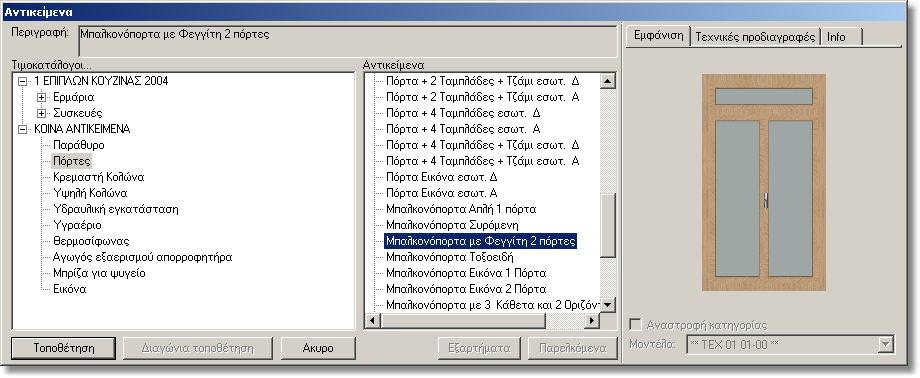920x378 pixels.
Task: Select Πόρτα + 4 Ταμπλάδες εσωτ. Δ
Action: point(463,113)
